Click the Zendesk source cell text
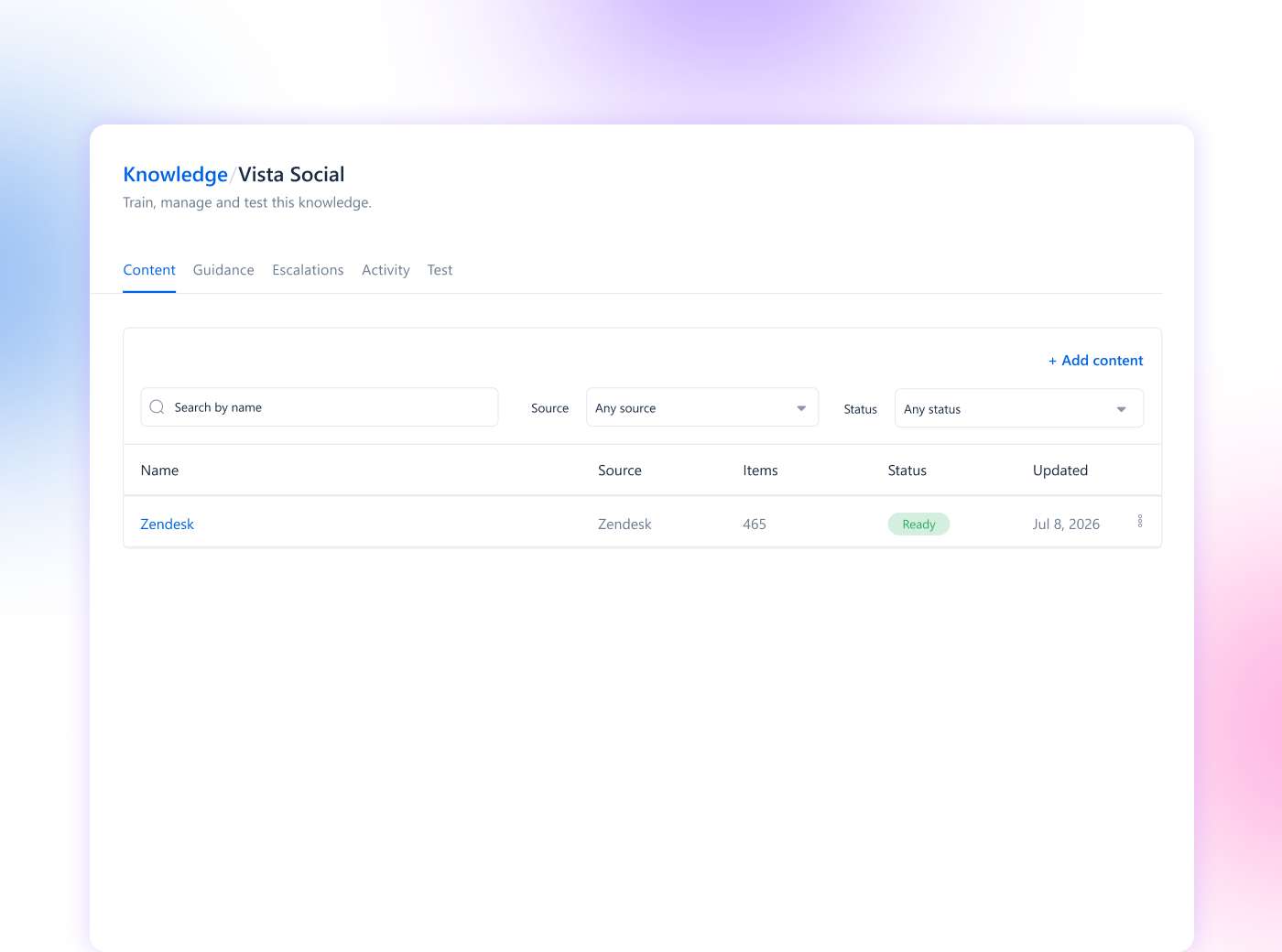1282x952 pixels. tap(625, 524)
